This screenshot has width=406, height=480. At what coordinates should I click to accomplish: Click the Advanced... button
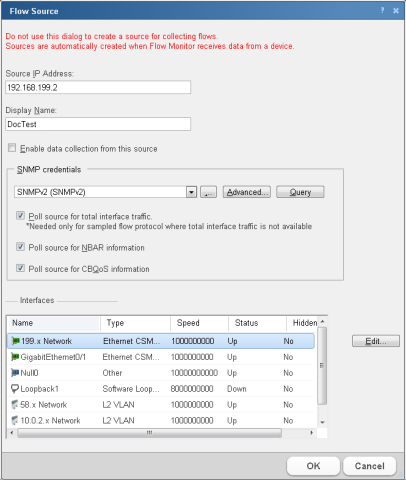pyautogui.click(x=247, y=192)
